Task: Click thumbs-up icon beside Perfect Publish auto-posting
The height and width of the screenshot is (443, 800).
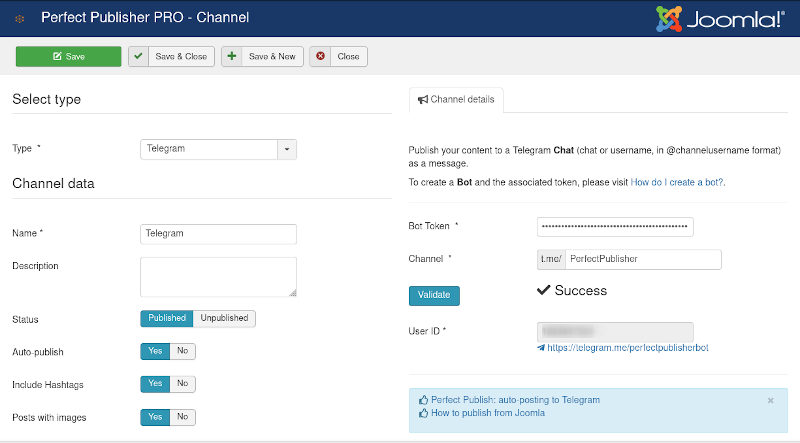Action: 423,400
